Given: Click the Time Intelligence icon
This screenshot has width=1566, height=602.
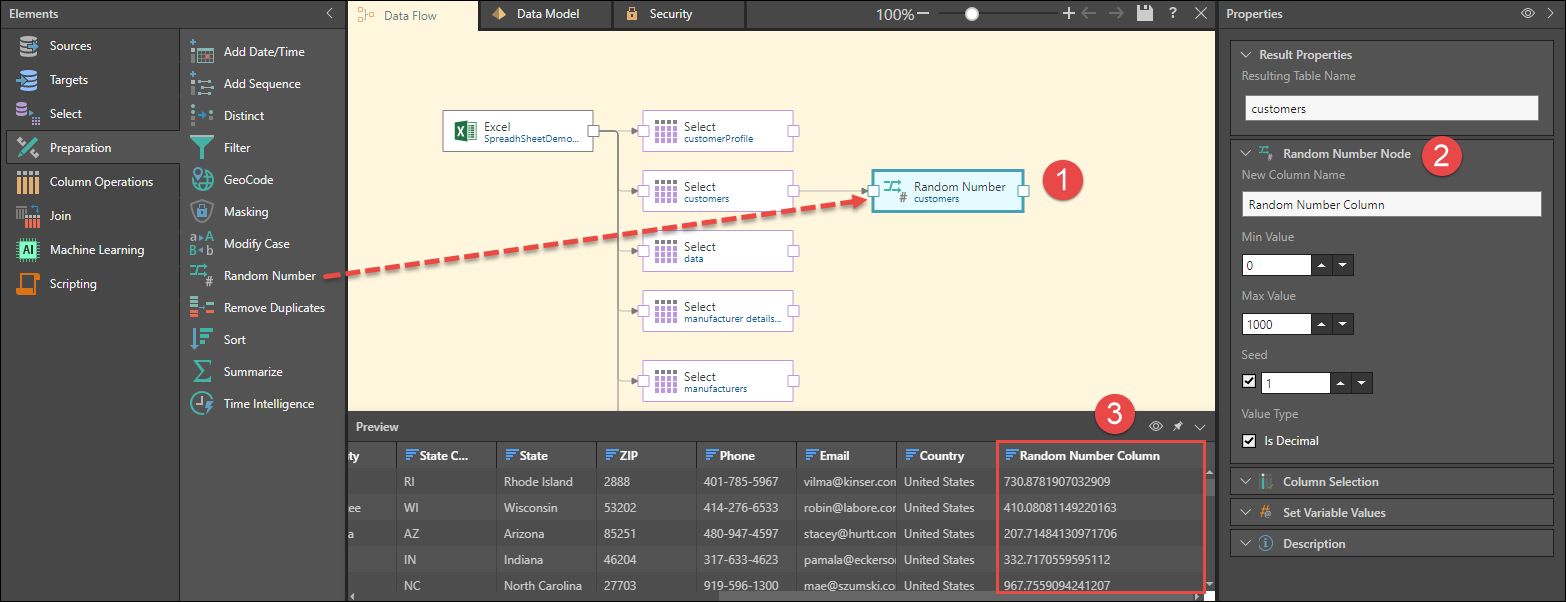Looking at the screenshot, I should pos(202,404).
